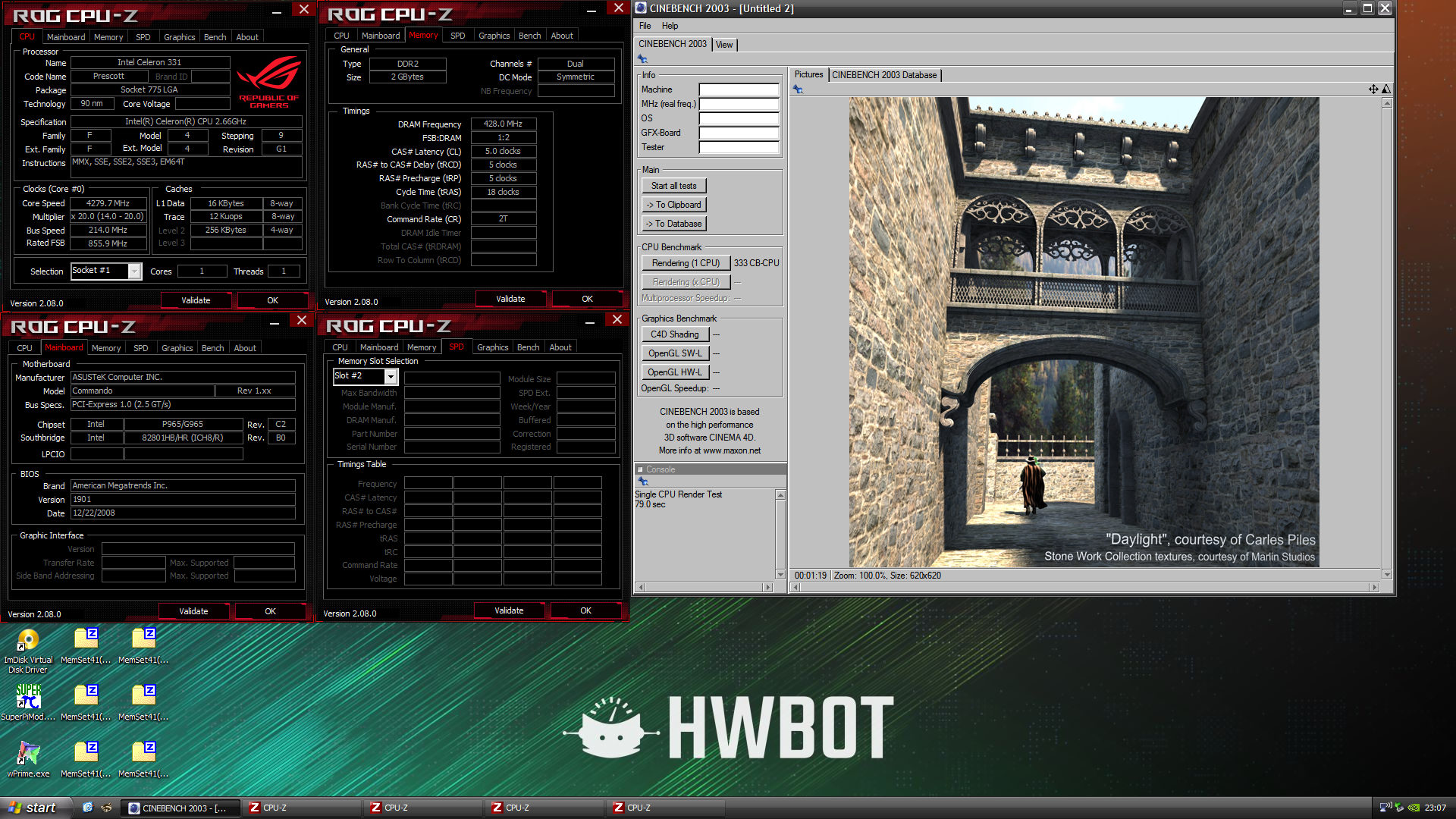Click the move/pan cross-arrows icon above the picture

click(1373, 89)
